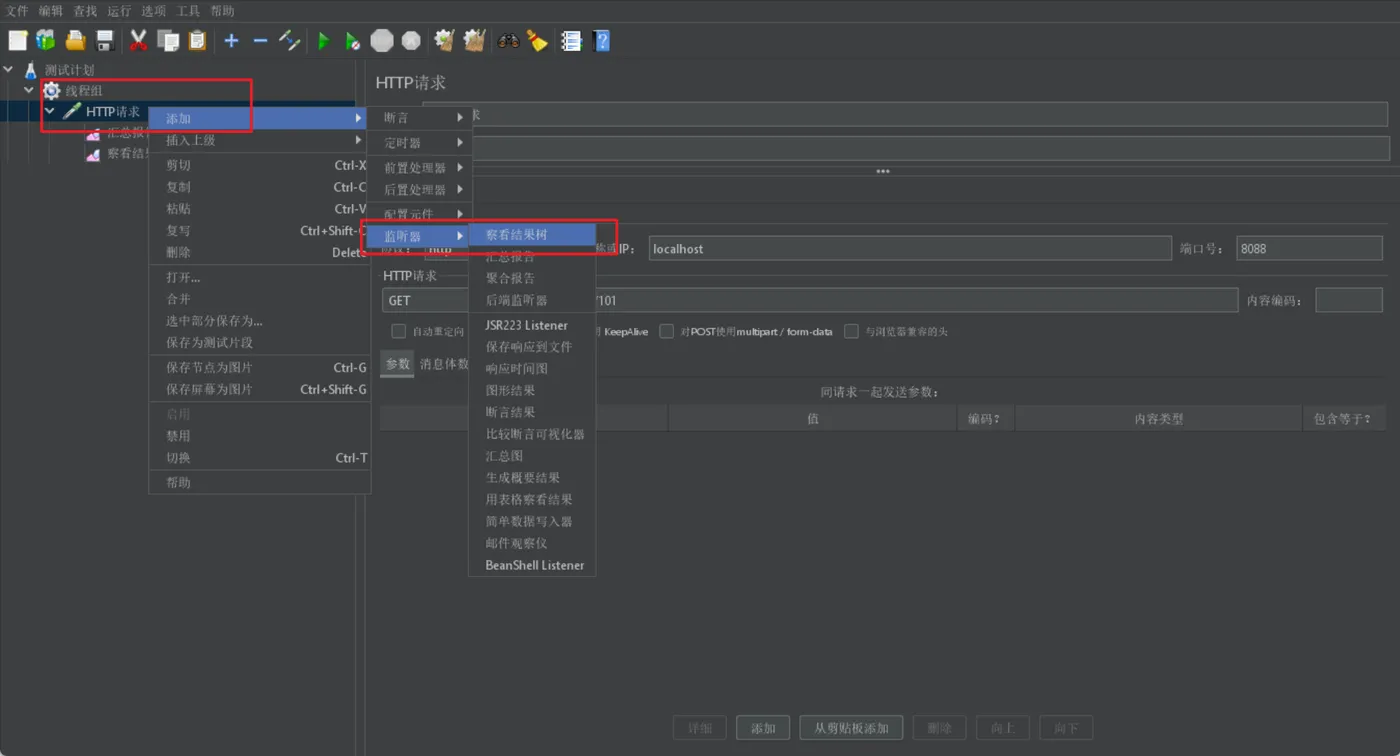Image resolution: width=1400 pixels, height=756 pixels.
Task: Click the 线程组 gear icon
Action: [51, 91]
